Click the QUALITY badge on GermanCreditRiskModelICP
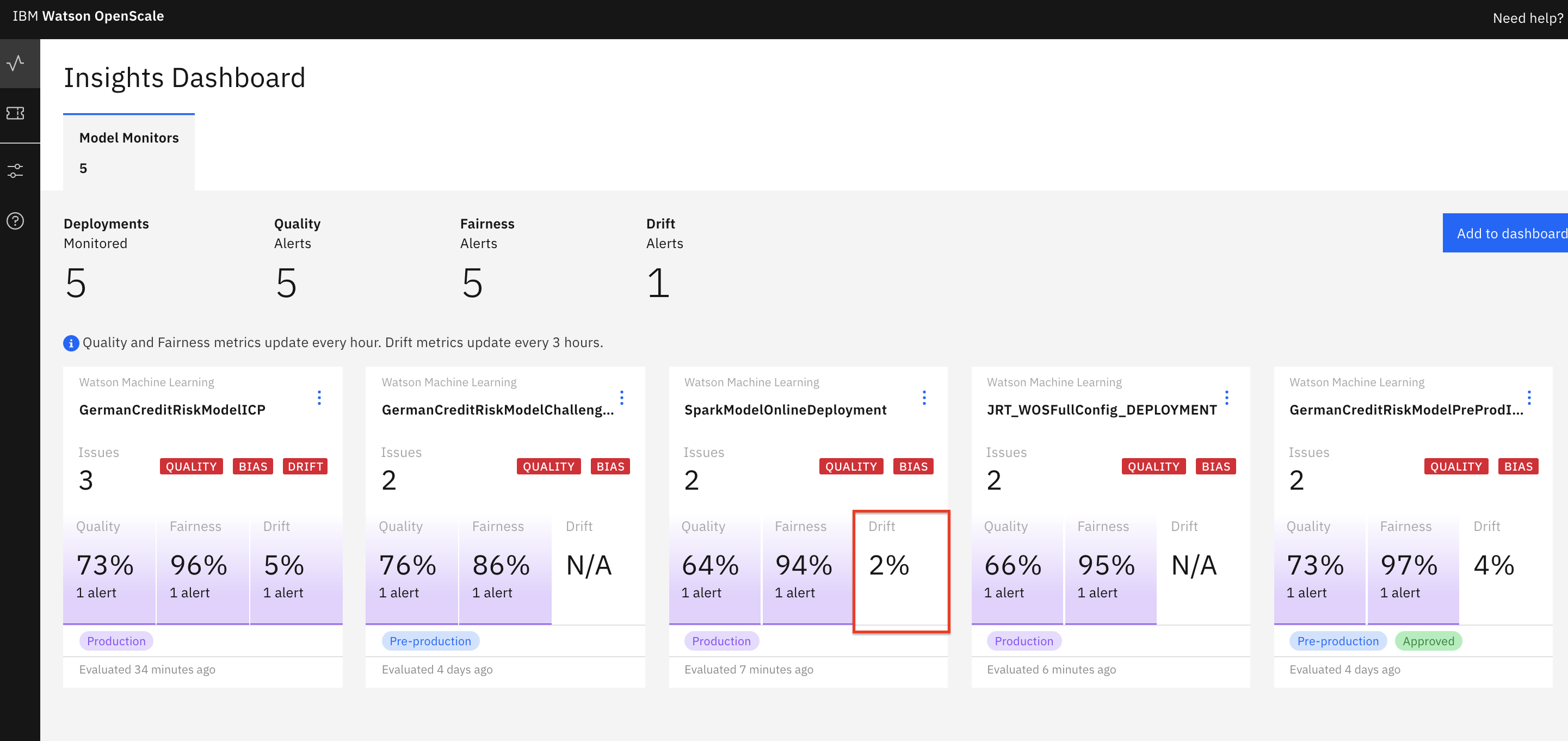 click(191, 466)
